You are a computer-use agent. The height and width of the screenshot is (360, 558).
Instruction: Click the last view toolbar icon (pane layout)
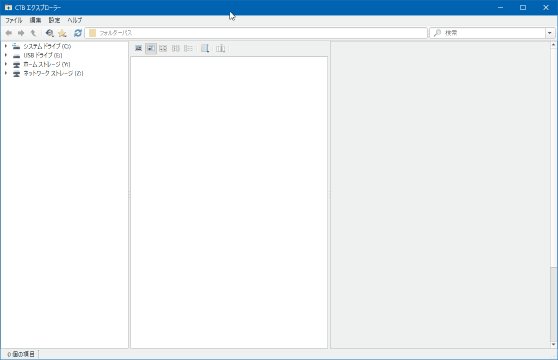[x=221, y=48]
